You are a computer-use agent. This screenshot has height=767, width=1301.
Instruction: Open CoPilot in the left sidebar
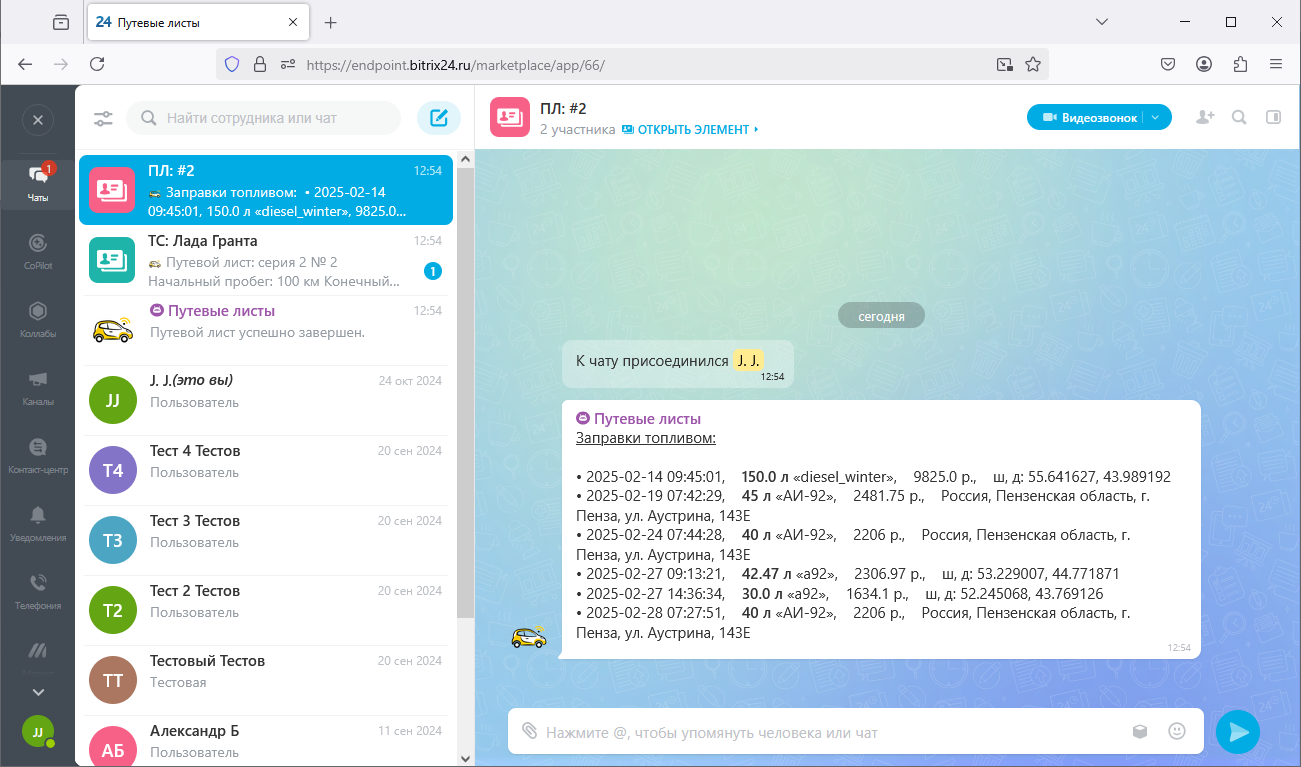point(38,250)
